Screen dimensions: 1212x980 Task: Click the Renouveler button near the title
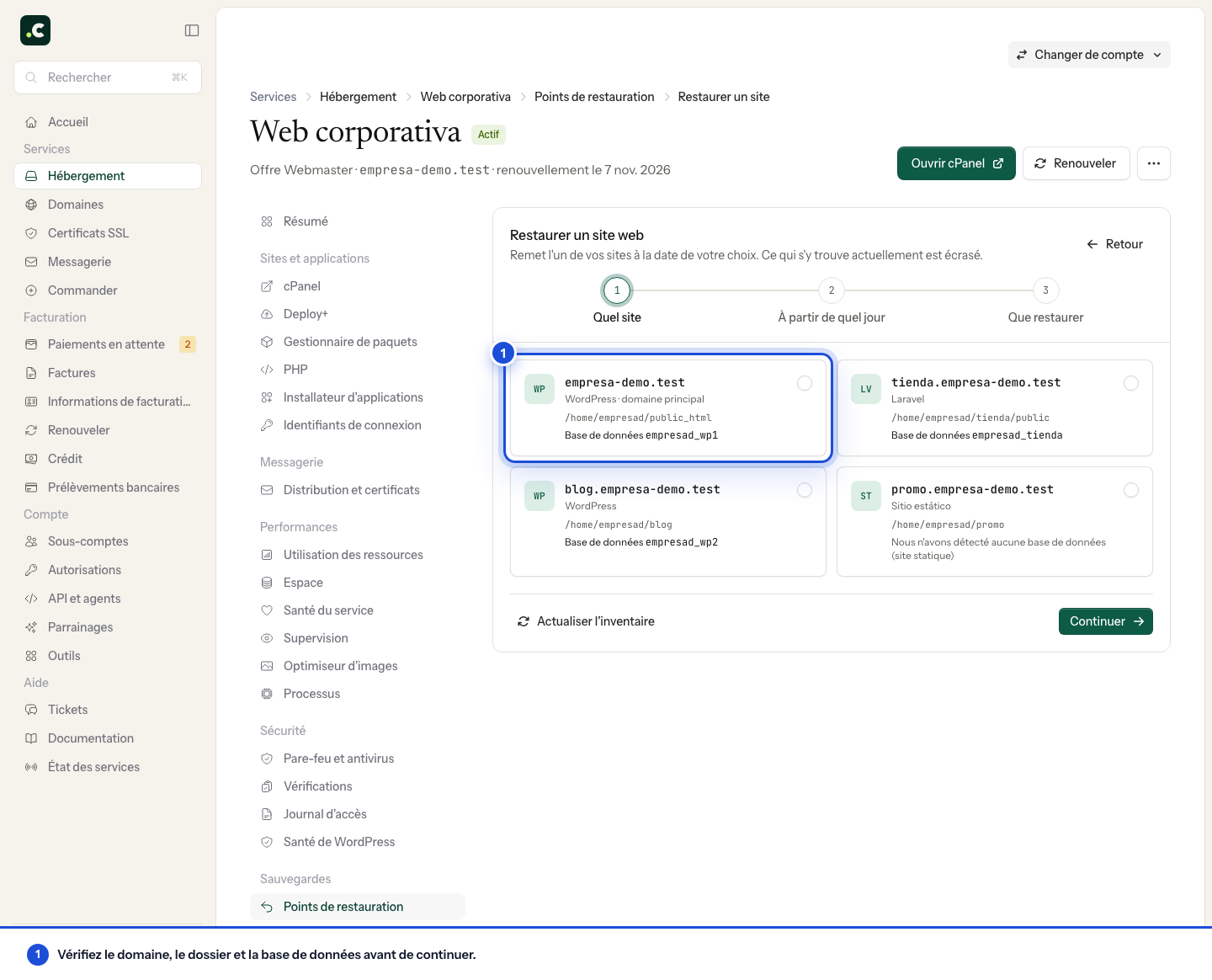pyautogui.click(x=1076, y=163)
